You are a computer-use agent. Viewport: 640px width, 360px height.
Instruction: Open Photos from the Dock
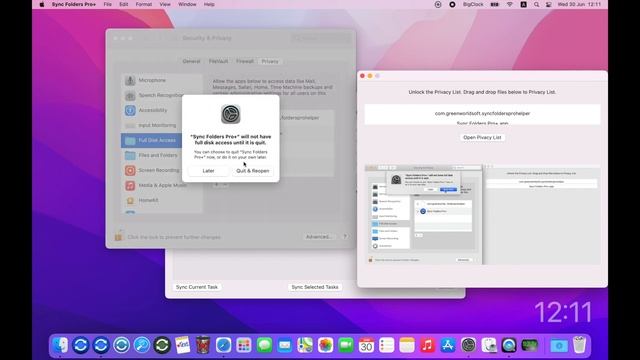click(x=325, y=345)
